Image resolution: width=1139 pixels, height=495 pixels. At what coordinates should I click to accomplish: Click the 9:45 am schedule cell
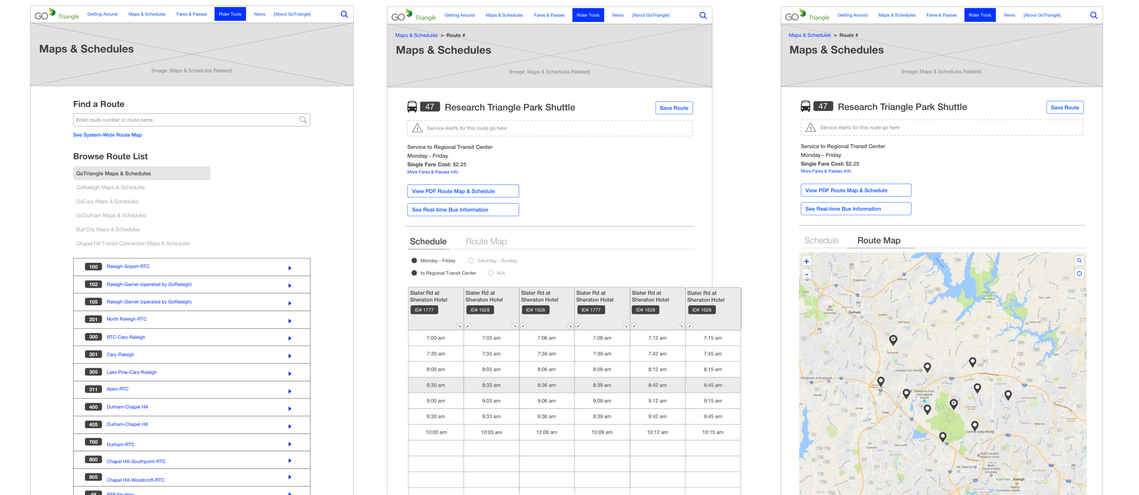pos(713,416)
